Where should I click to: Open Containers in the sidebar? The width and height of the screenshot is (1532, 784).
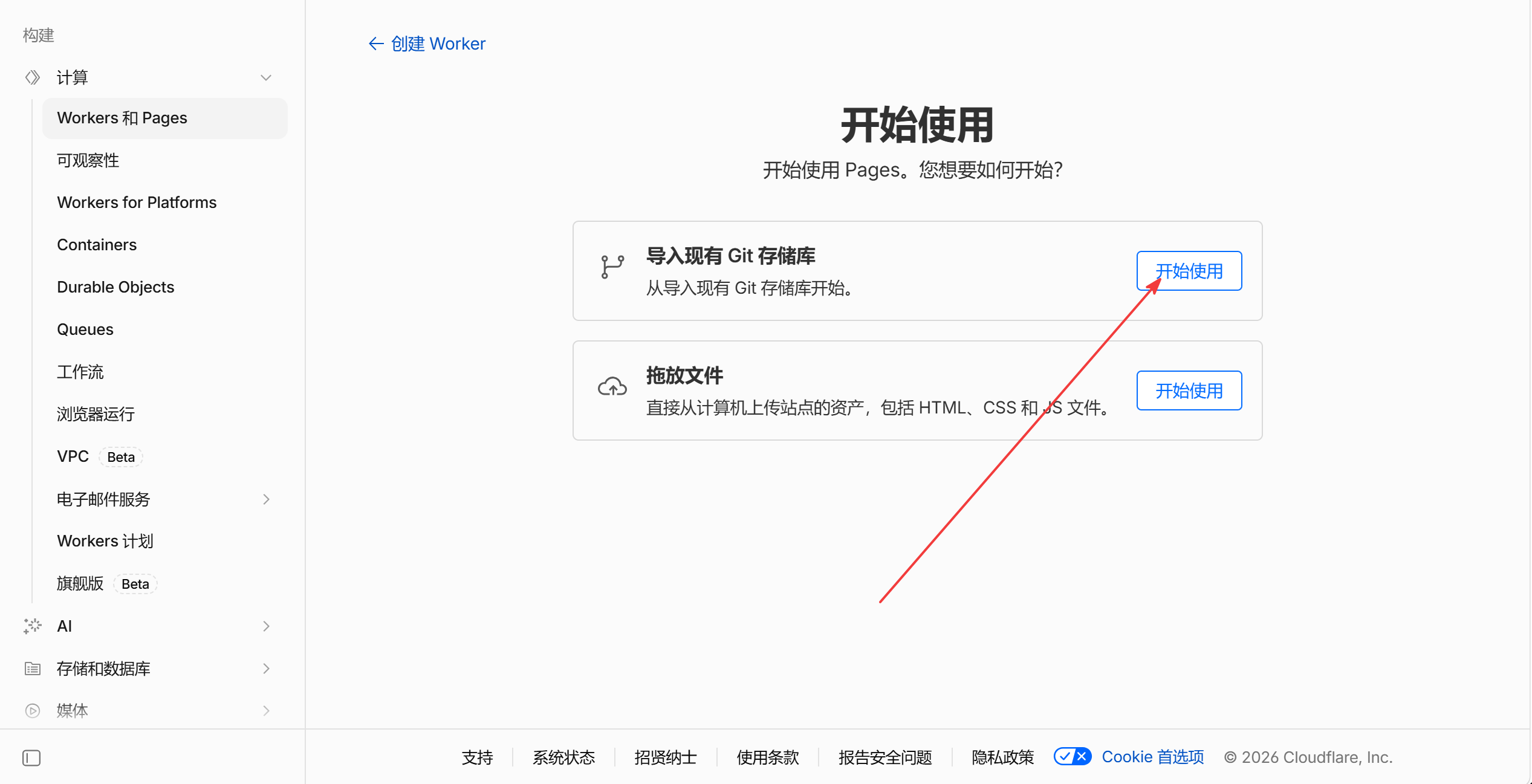pyautogui.click(x=165, y=245)
